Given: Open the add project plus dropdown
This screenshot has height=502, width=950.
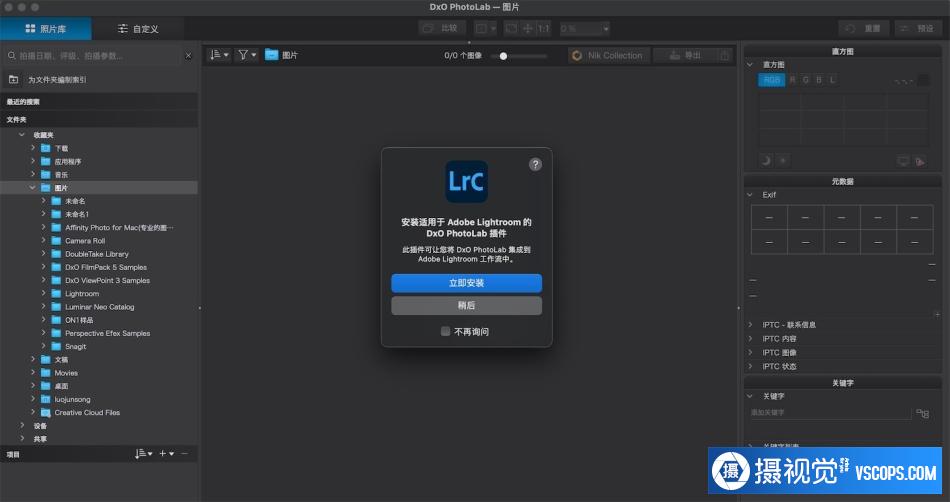Looking at the screenshot, I should (x=167, y=454).
